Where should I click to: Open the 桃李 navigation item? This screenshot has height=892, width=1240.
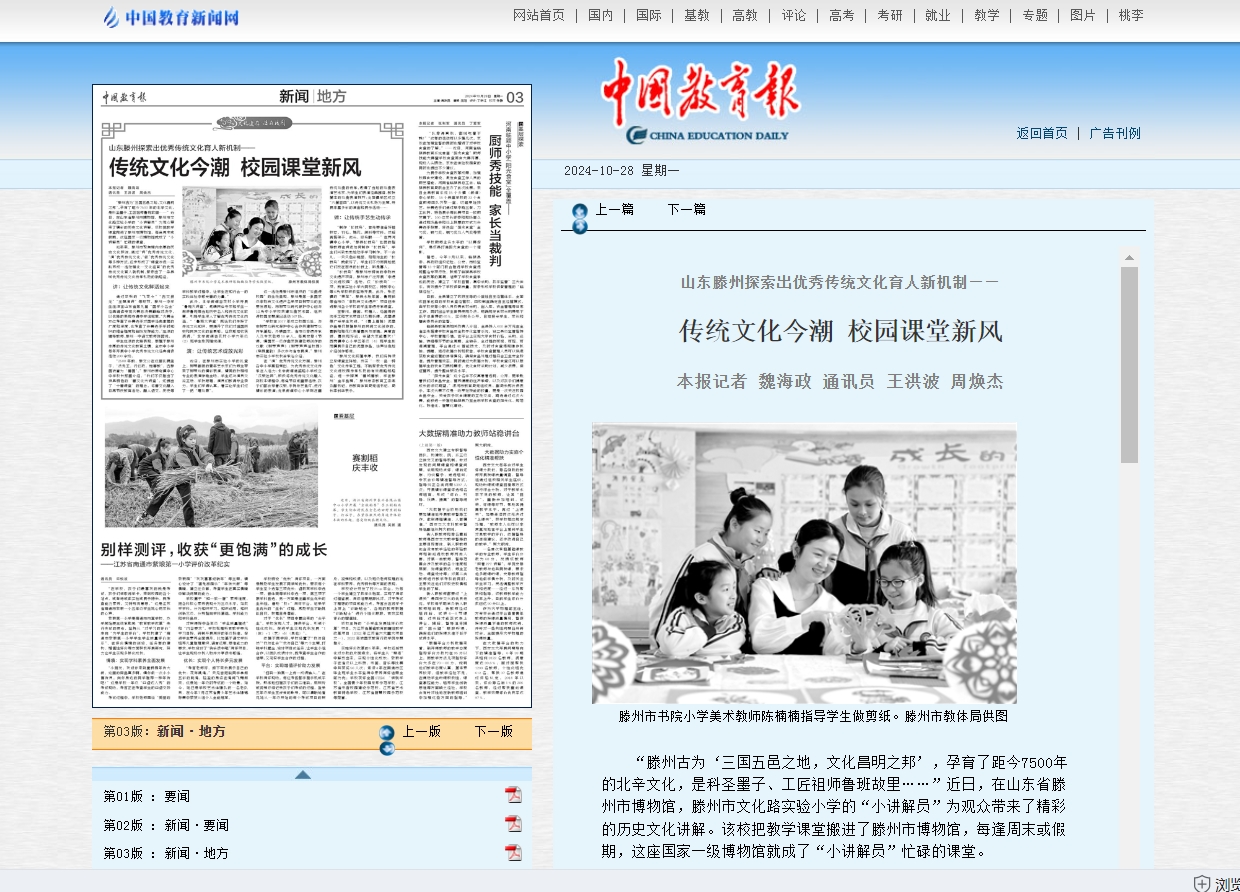click(1131, 15)
